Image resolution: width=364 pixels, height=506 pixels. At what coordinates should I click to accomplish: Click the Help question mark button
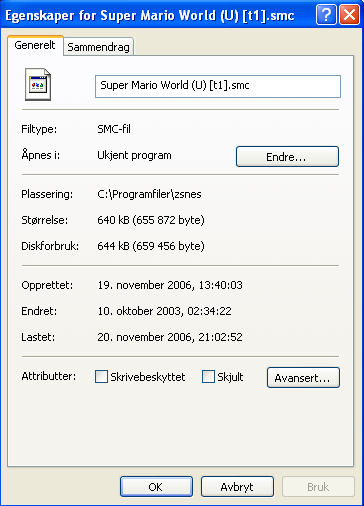(326, 15)
